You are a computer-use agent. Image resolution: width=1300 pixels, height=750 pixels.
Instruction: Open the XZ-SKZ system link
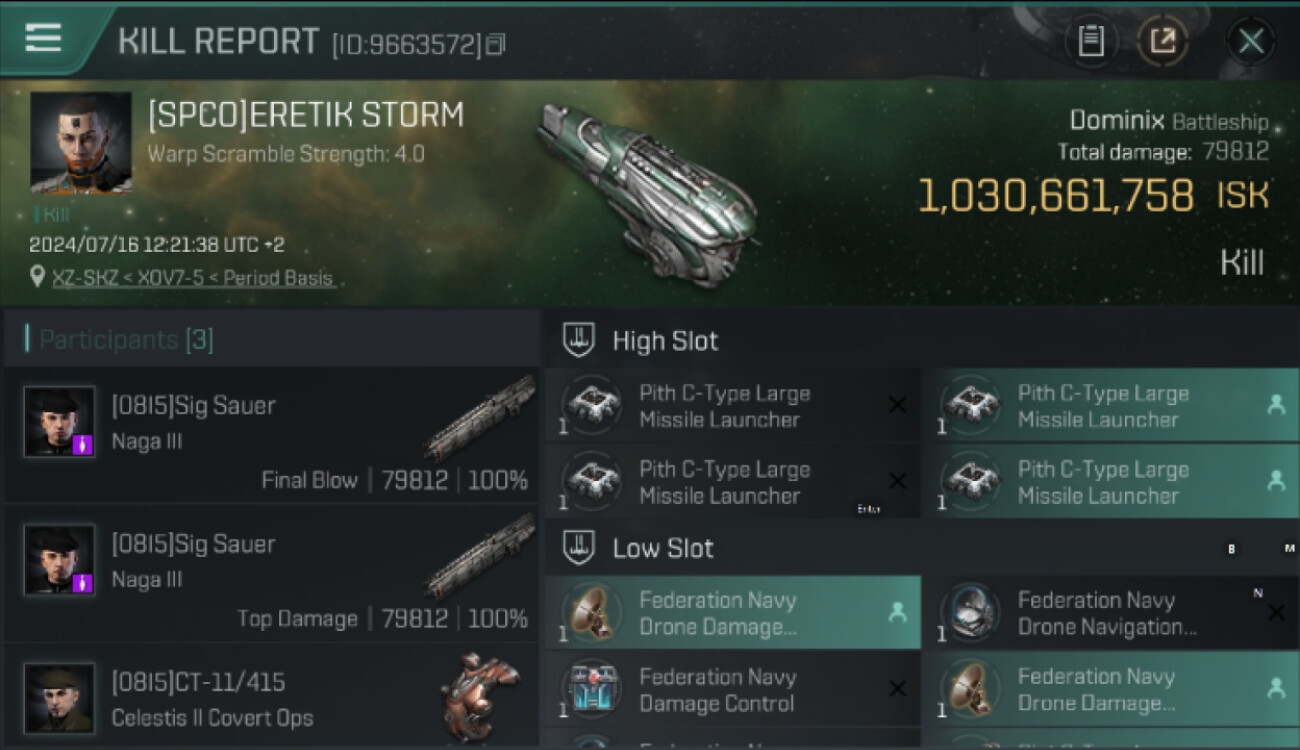pos(84,278)
